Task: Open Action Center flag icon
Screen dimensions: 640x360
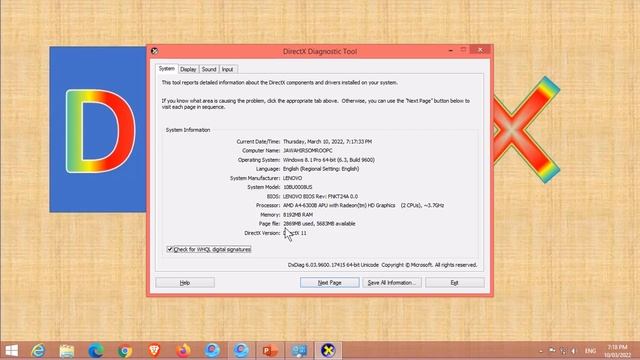Action: [x=552, y=351]
